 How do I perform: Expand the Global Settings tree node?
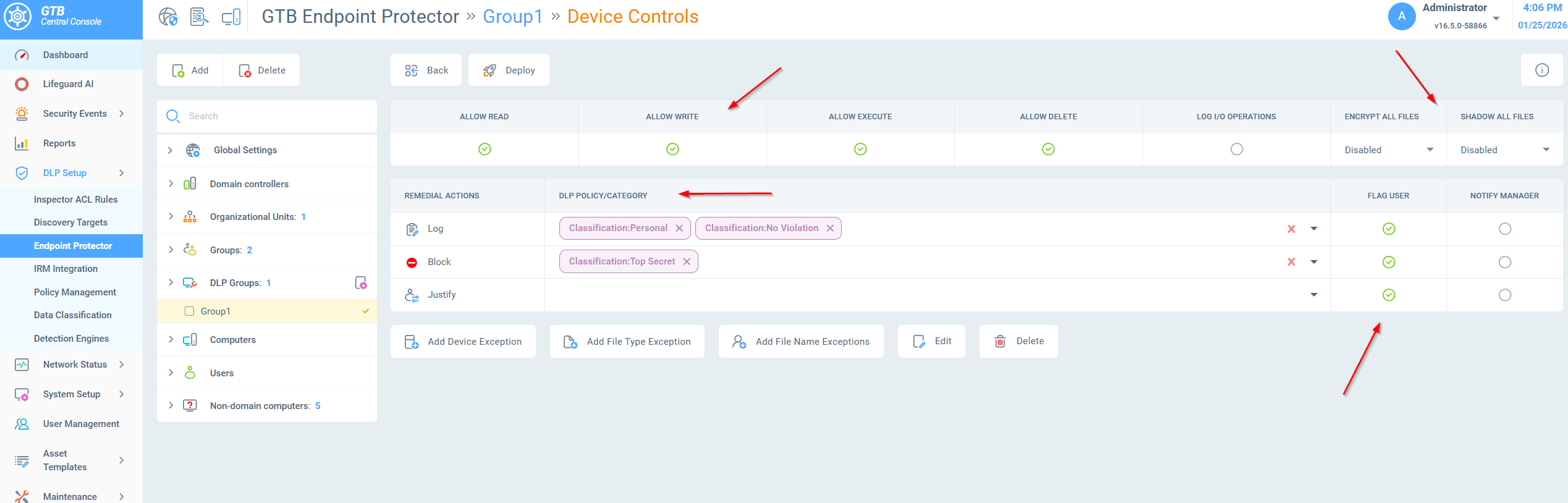point(171,150)
